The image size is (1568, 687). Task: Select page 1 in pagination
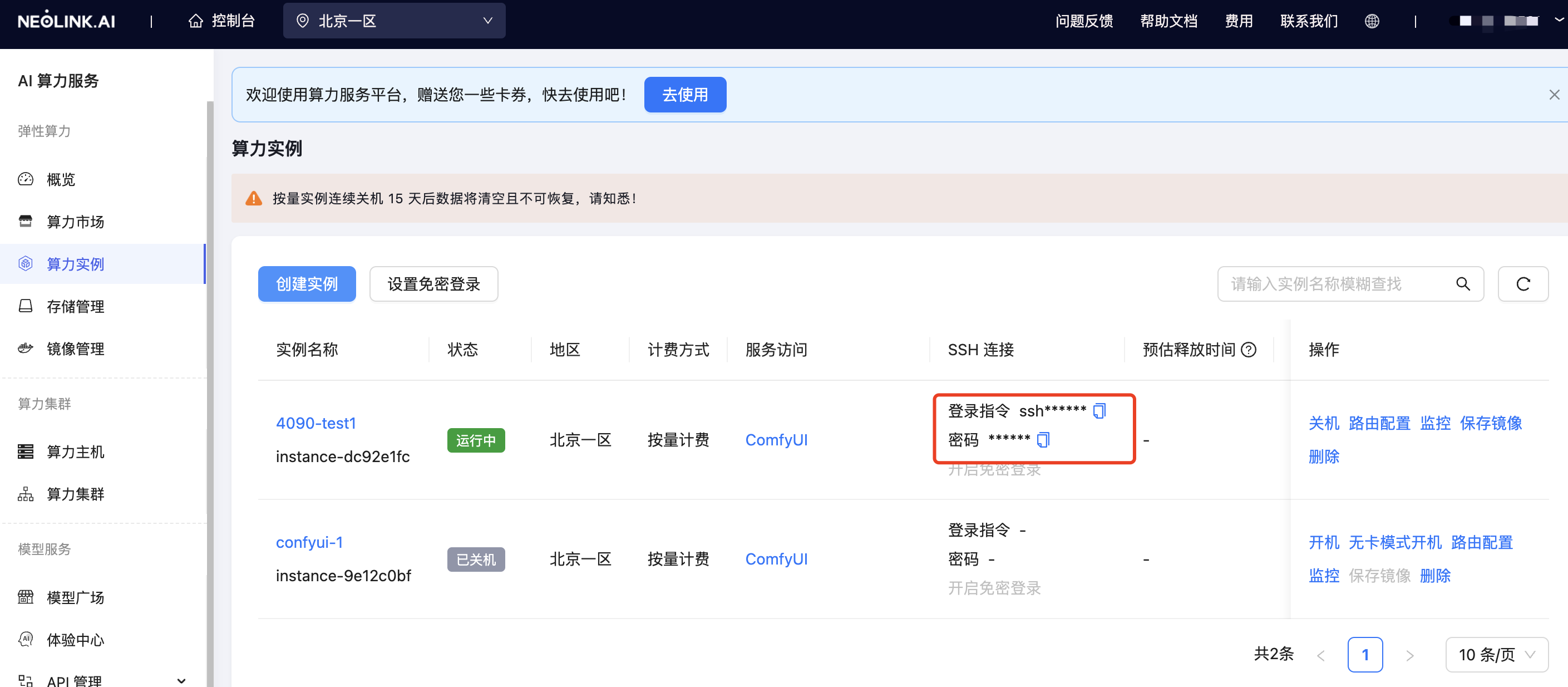[x=1365, y=655]
